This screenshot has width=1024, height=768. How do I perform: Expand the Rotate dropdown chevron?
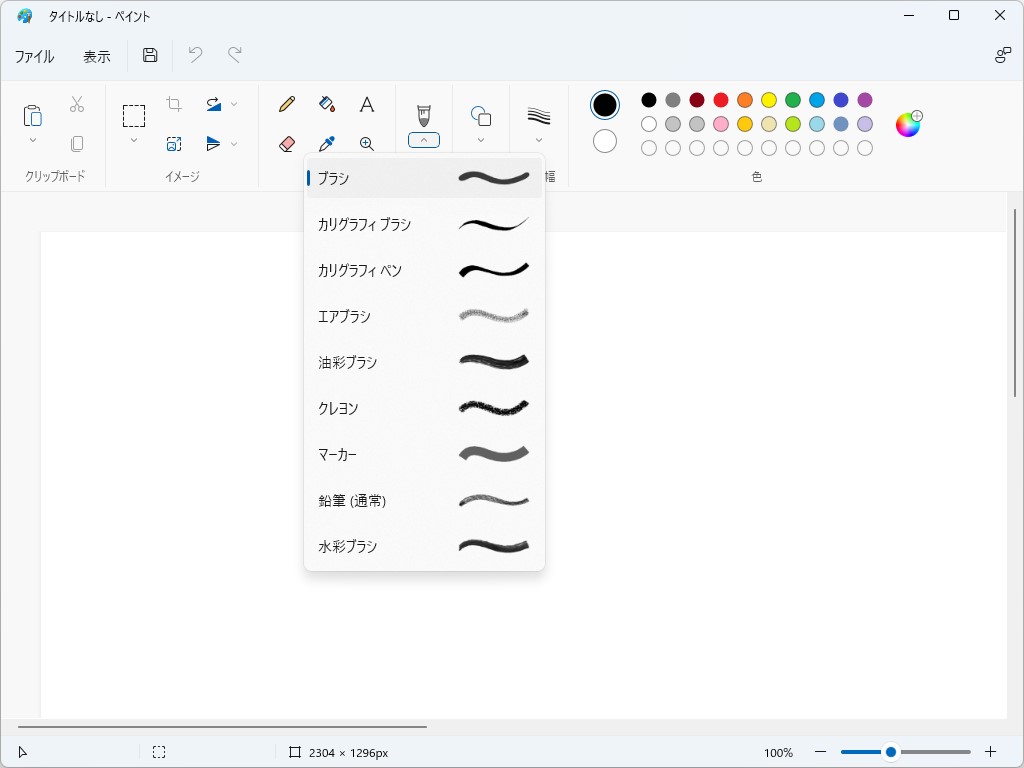point(234,104)
